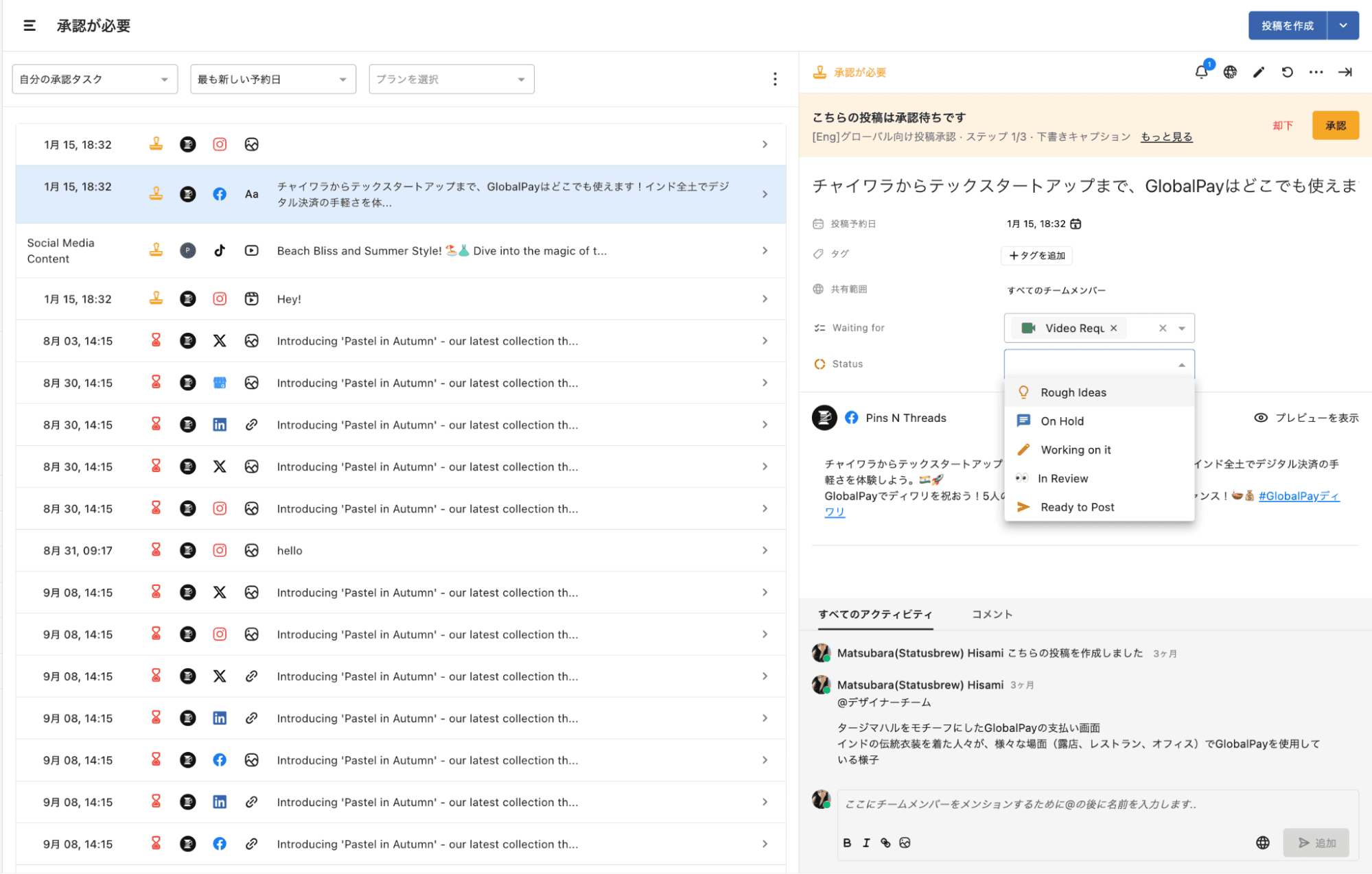Open the hamburger navigation menu

point(30,25)
